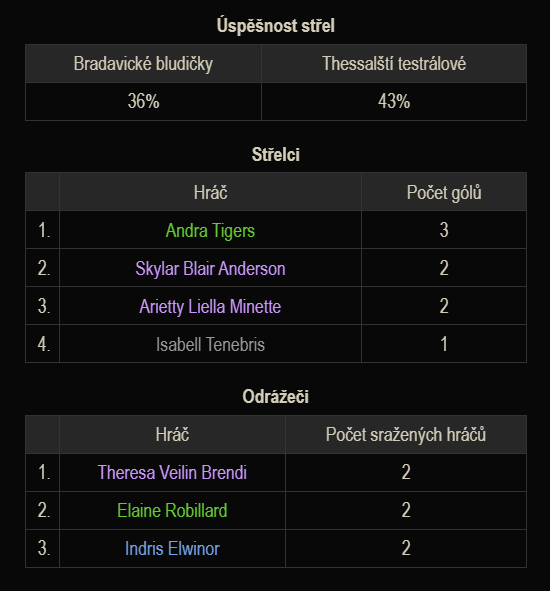Open Arietty Liella Minette profile link
This screenshot has height=591, width=550.
tap(210, 306)
